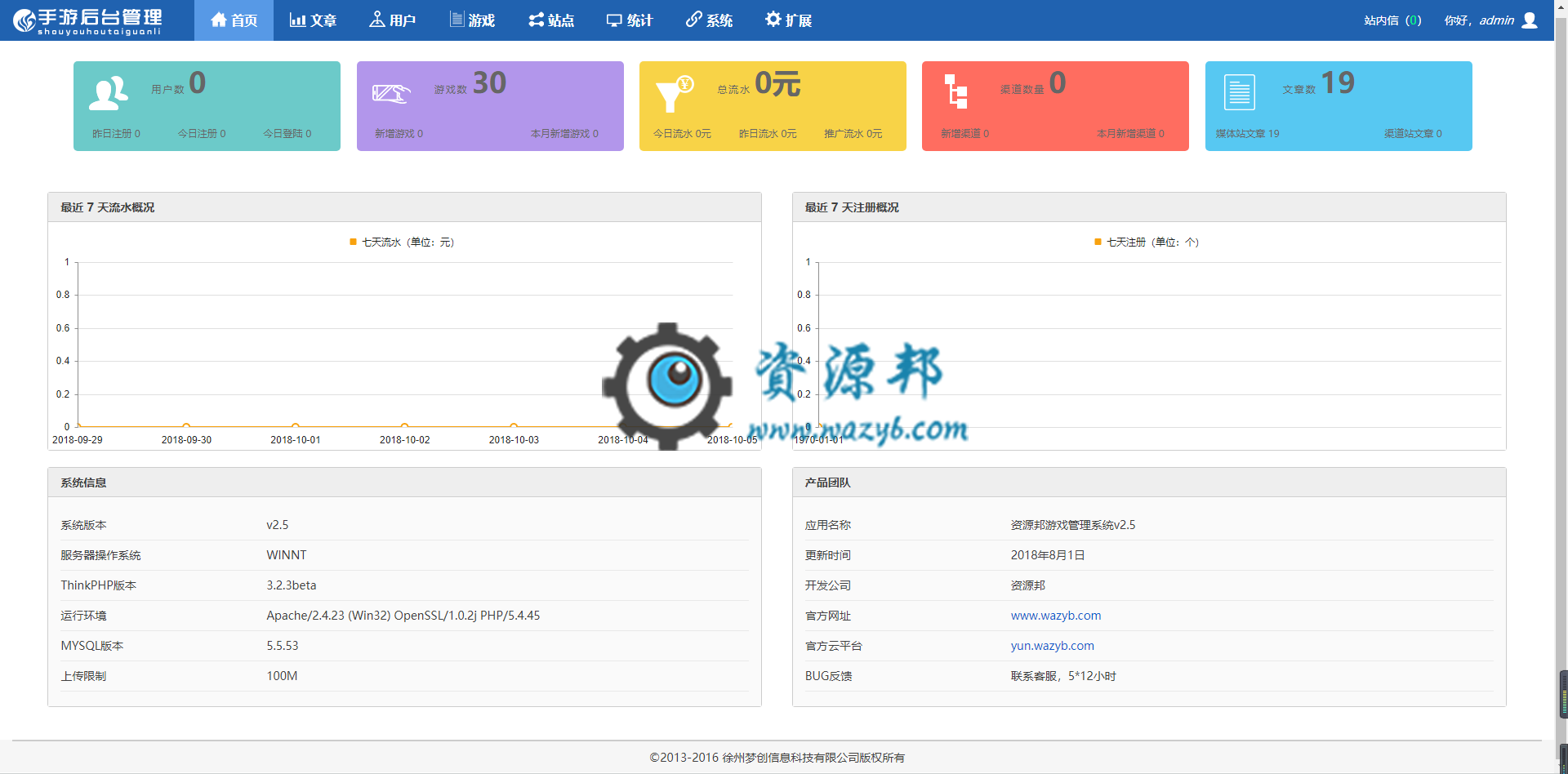Click 昨日流水 0元 stat

[x=768, y=133]
